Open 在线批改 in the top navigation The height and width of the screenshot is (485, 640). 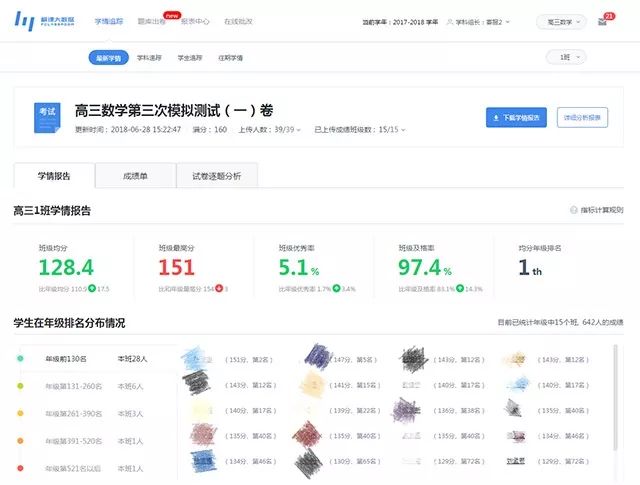tap(238, 21)
